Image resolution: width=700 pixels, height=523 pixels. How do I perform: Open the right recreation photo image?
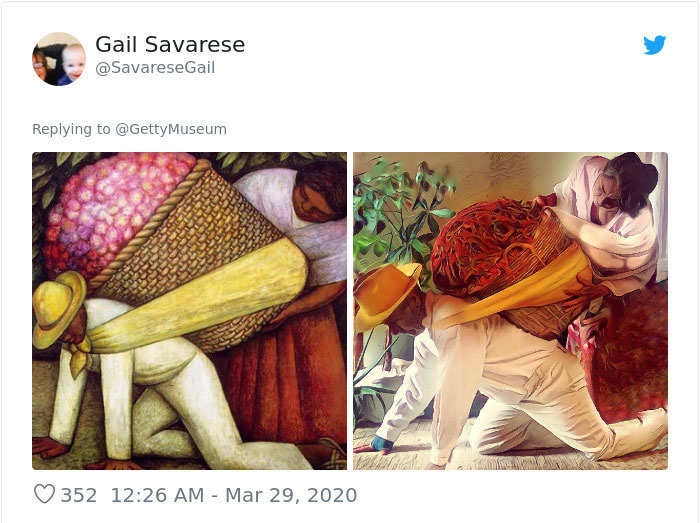click(x=510, y=311)
